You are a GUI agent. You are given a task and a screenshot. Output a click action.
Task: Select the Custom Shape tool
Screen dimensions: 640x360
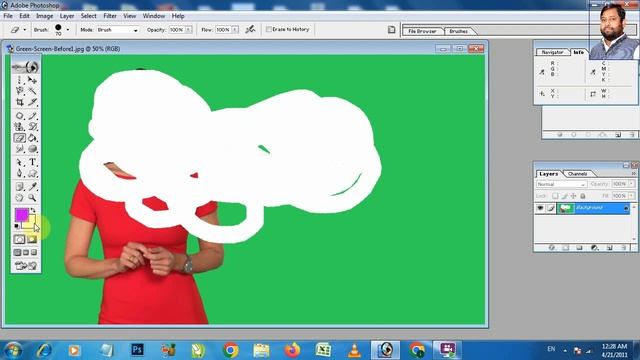[x=32, y=173]
